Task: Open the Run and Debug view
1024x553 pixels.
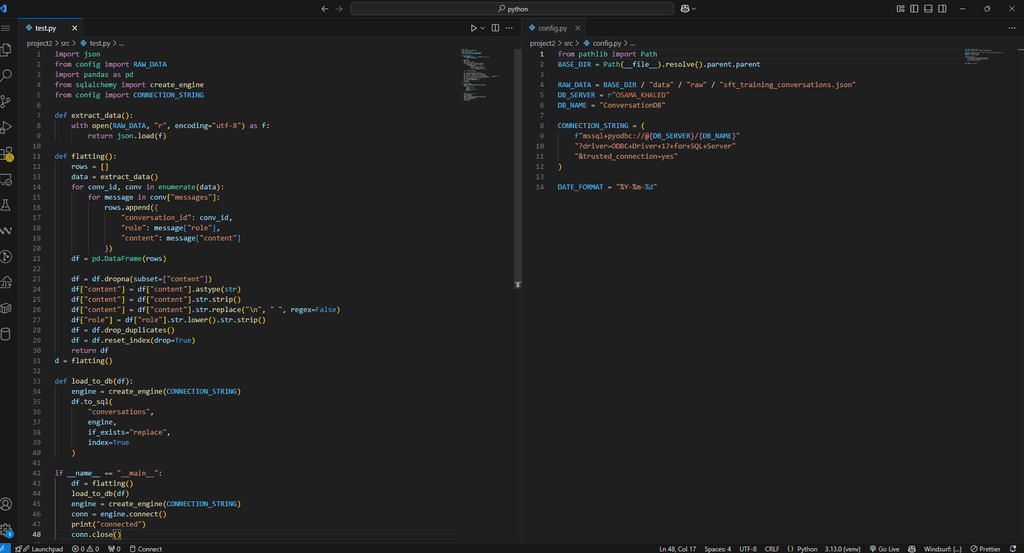Action: pyautogui.click(x=7, y=127)
